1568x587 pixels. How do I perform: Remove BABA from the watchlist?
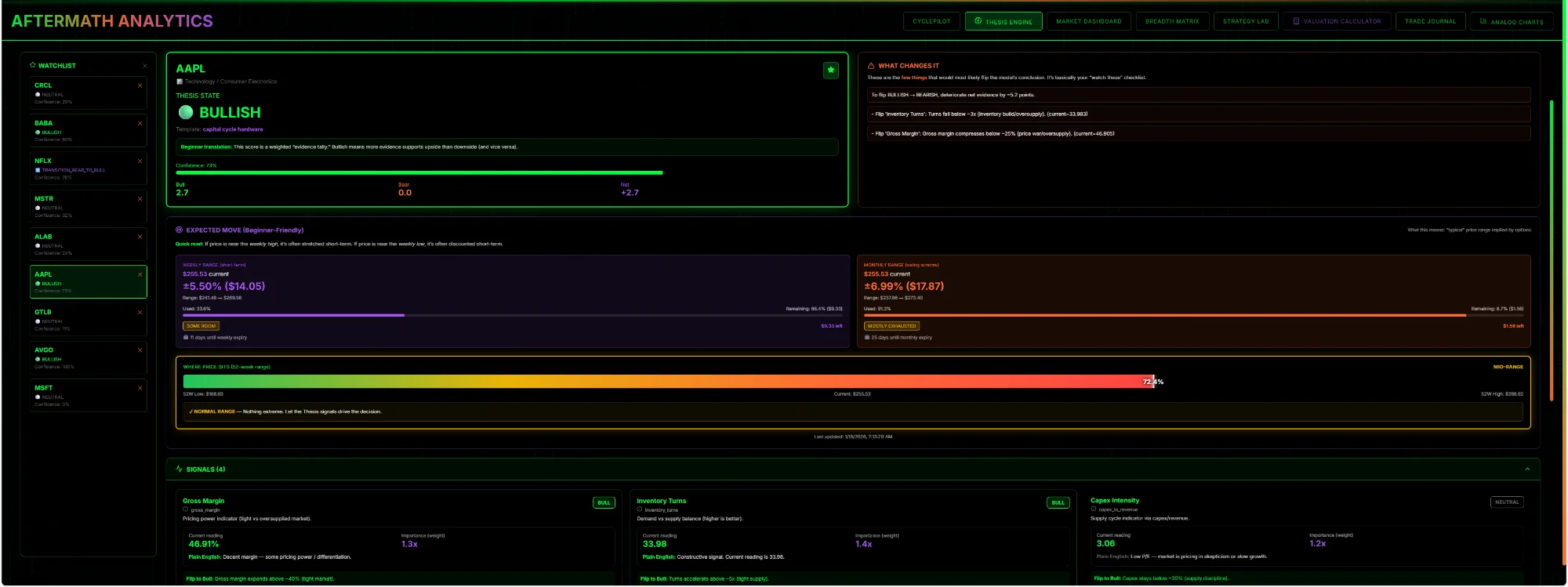(140, 123)
